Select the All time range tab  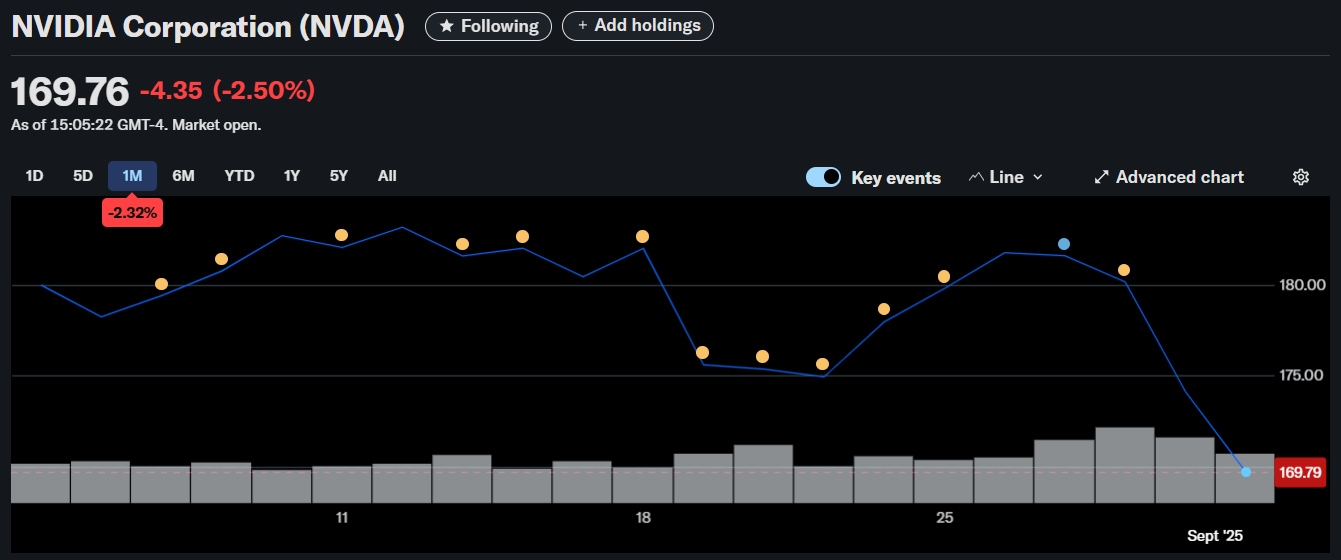tap(387, 176)
